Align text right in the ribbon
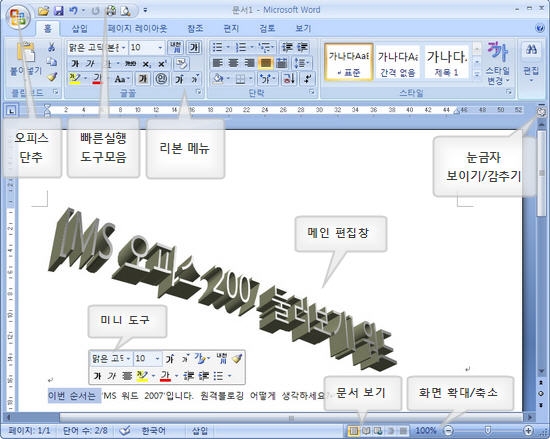Image resolution: width=550 pixels, height=439 pixels. click(x=249, y=63)
